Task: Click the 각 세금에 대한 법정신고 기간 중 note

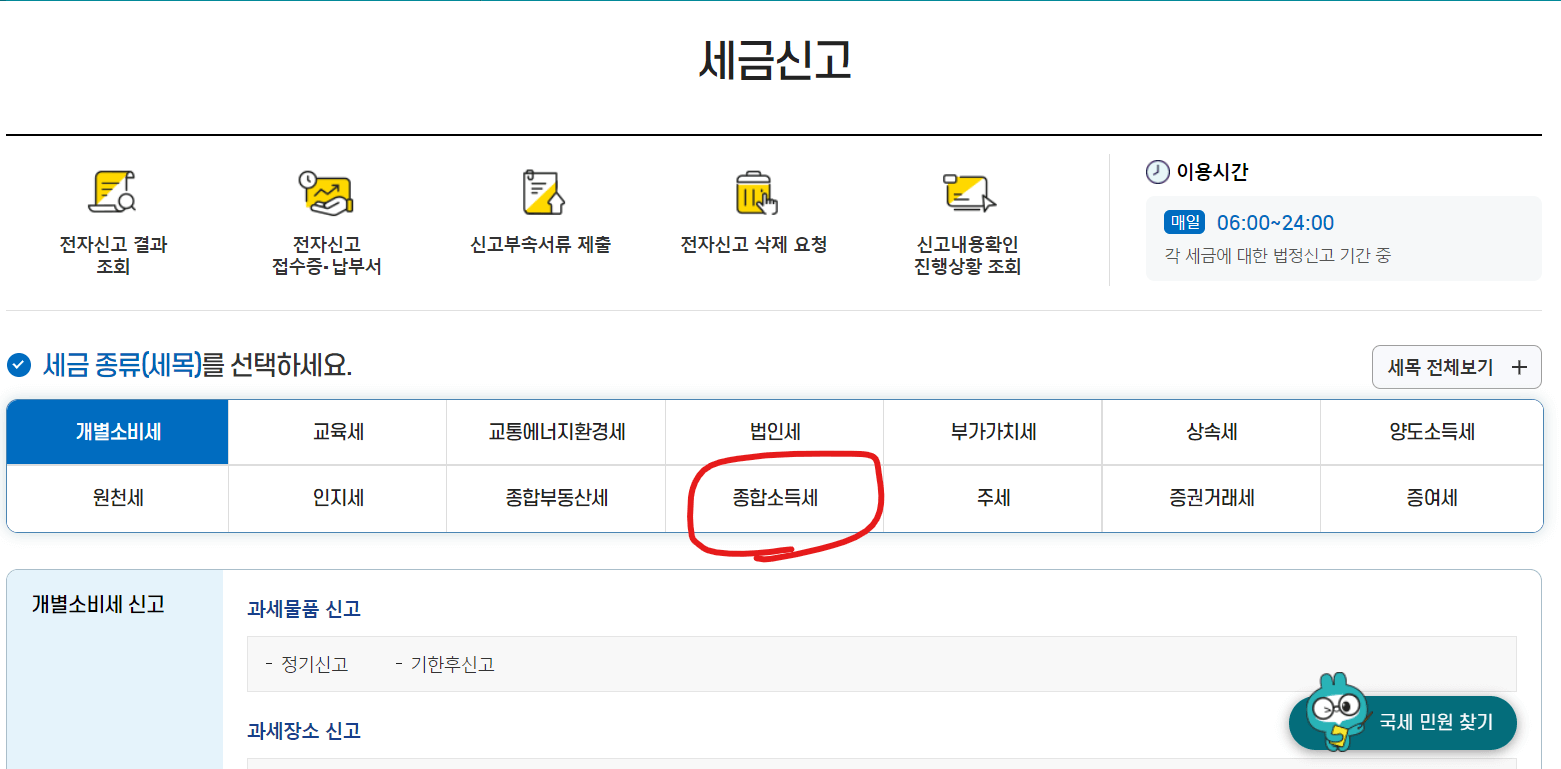Action: pyautogui.click(x=1277, y=256)
